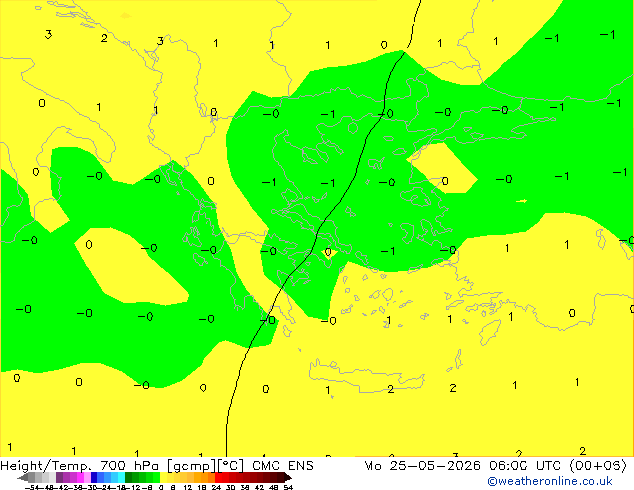The image size is (634, 490).
Task: Click the gray left arrow end of legend
Action: coord(23,477)
